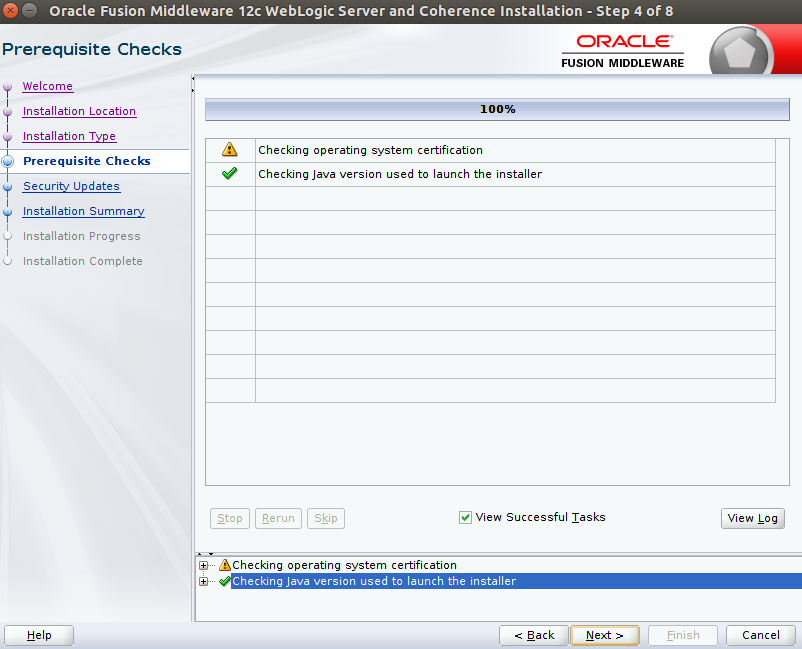Enable showing successful tasks in the list
This screenshot has width=802, height=649.
(465, 517)
